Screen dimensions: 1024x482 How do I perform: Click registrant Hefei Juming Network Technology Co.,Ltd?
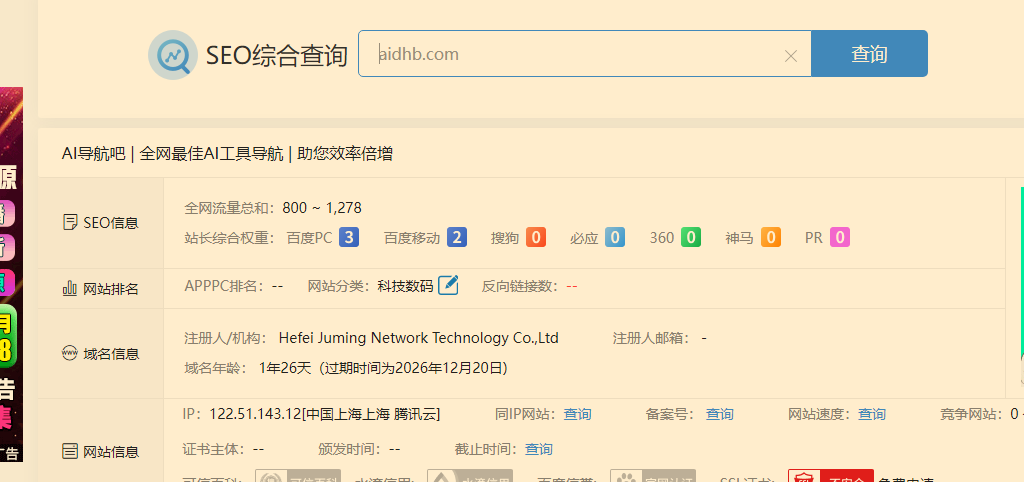point(419,338)
